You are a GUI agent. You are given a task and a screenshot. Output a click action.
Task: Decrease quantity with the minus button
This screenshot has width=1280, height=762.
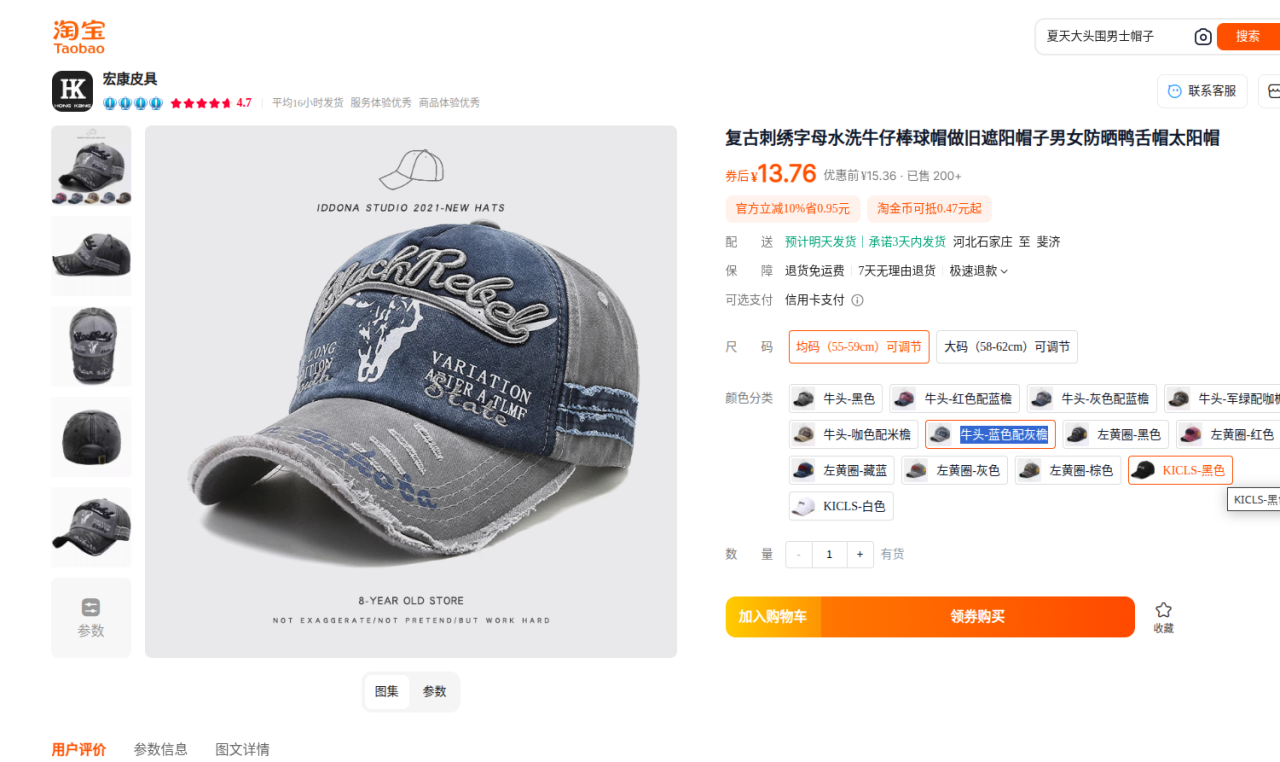point(798,555)
